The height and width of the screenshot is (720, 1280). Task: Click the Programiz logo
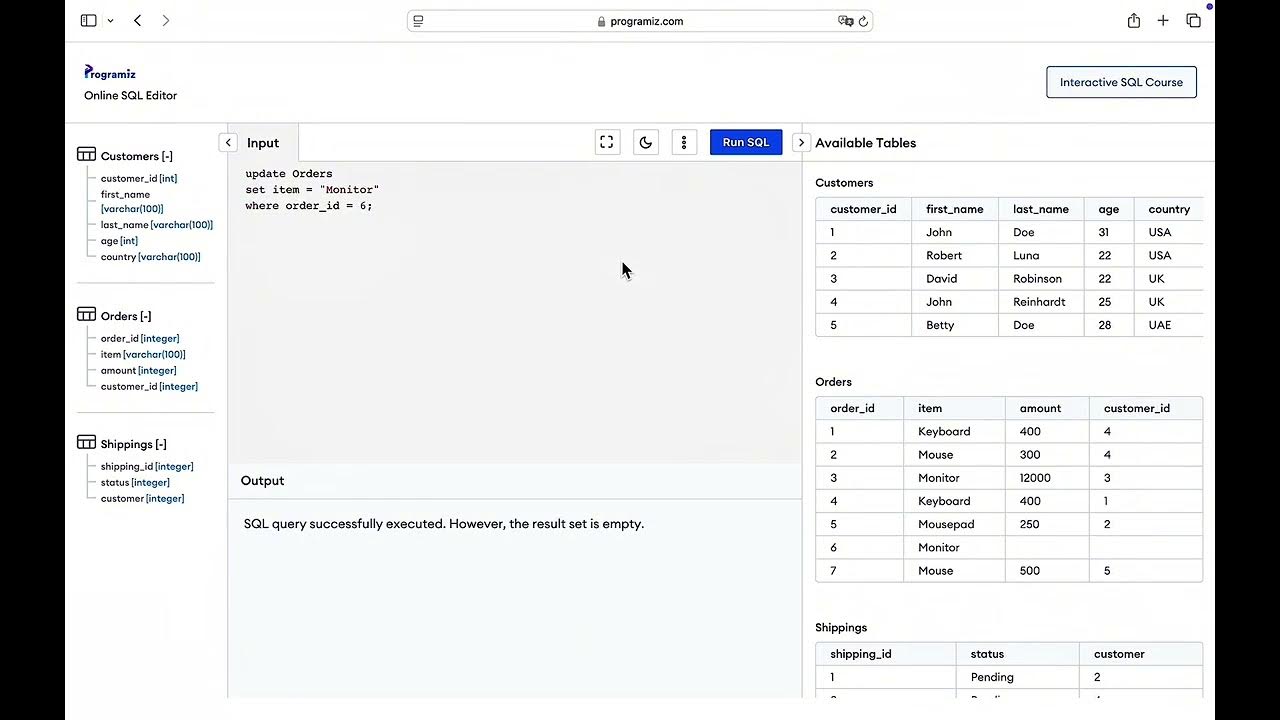[110, 73]
